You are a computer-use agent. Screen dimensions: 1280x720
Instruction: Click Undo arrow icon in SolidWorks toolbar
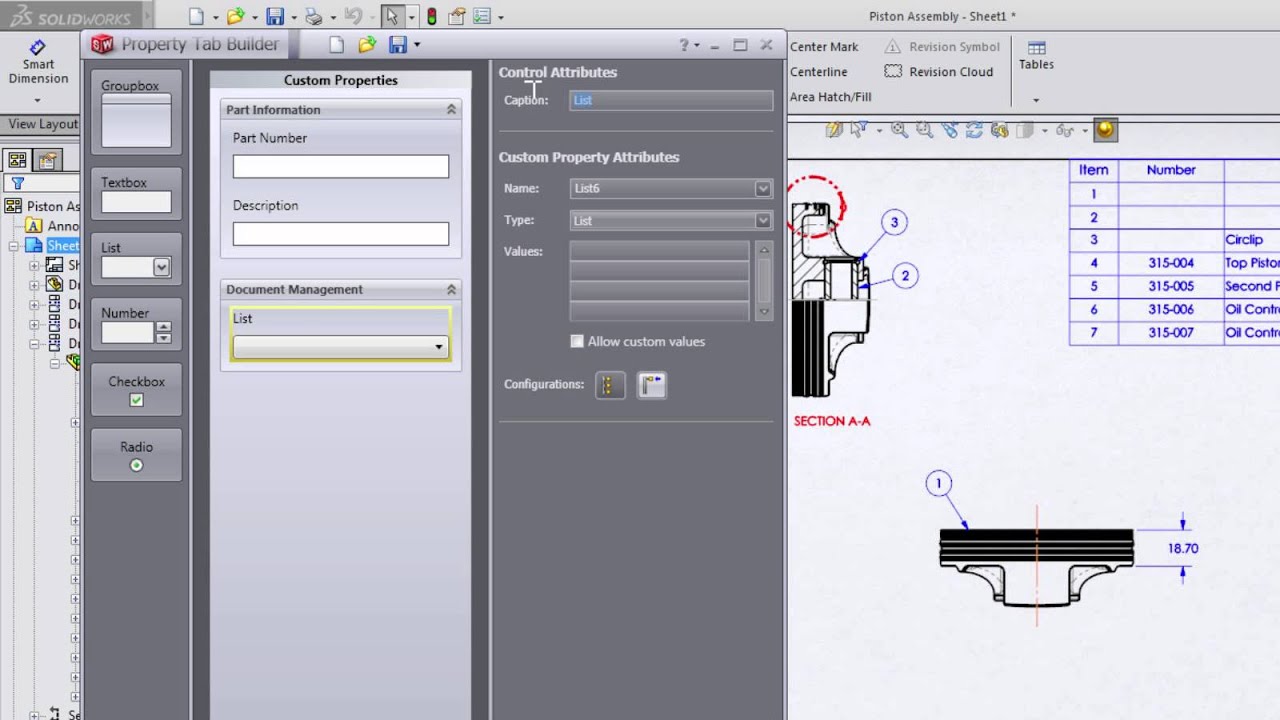click(x=352, y=16)
